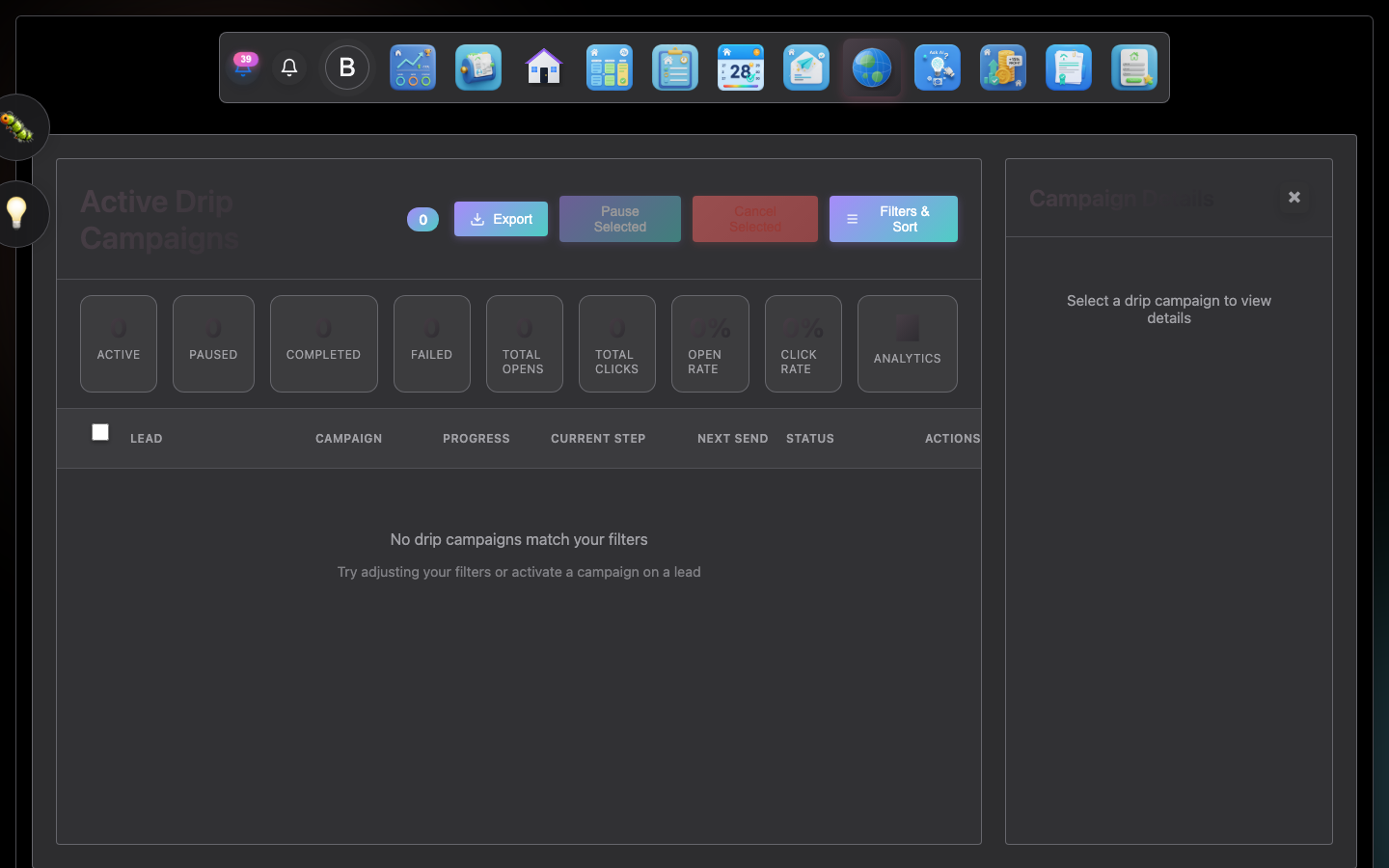Open the home house icon in dock
The width and height of the screenshot is (1389, 868).
click(x=544, y=68)
